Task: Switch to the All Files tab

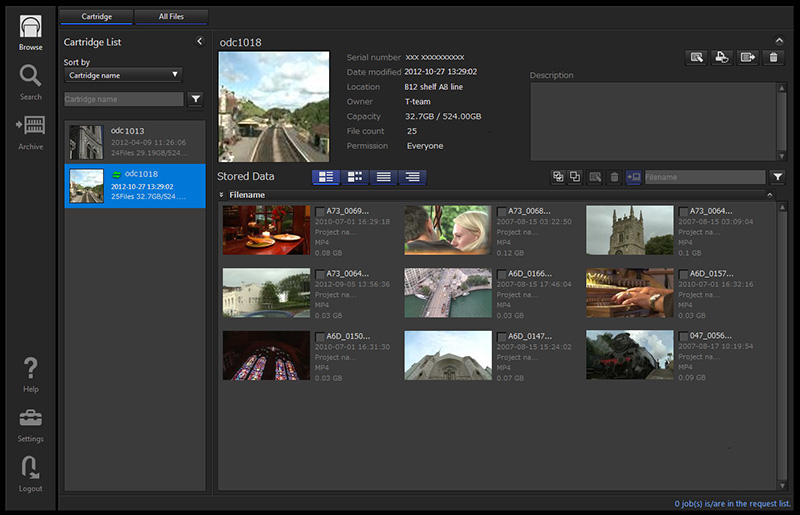Action: 172,17
